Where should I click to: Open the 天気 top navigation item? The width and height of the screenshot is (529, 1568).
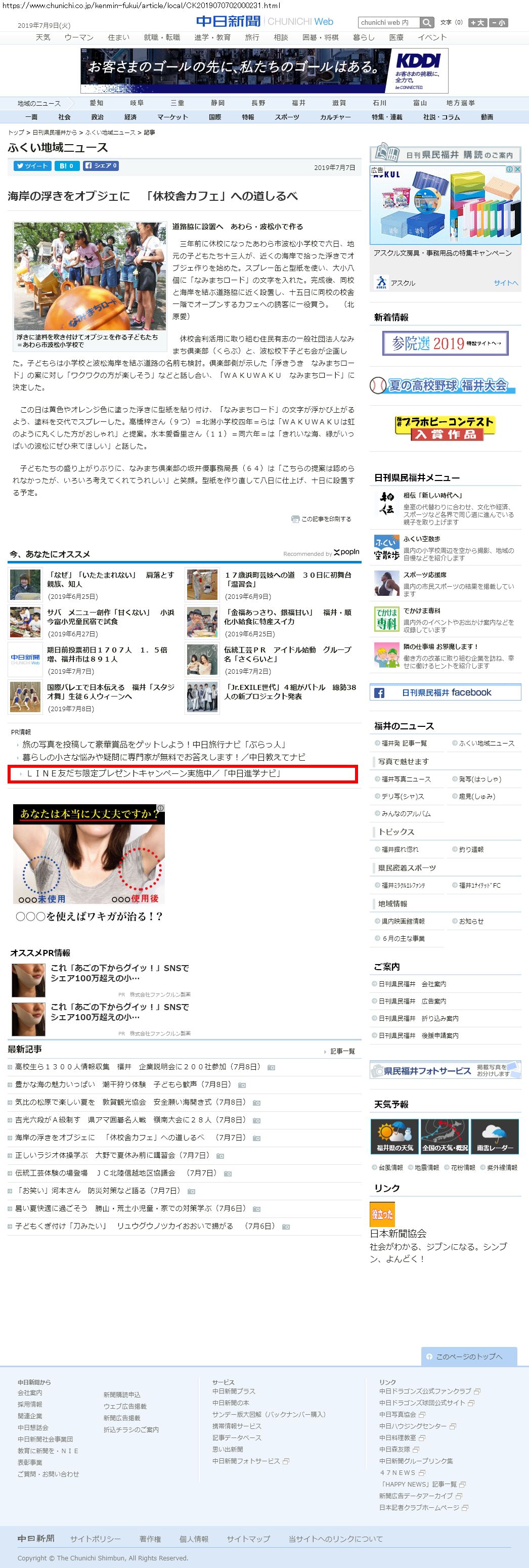[x=42, y=37]
